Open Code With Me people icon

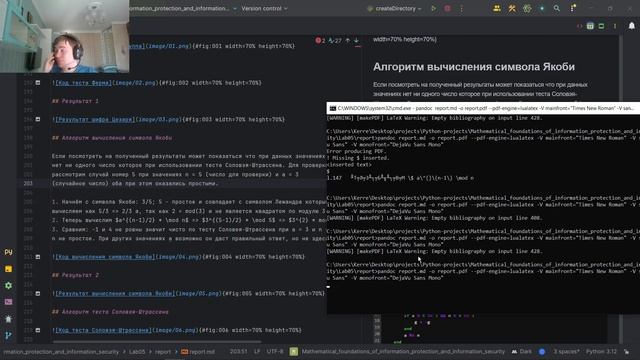point(497,8)
